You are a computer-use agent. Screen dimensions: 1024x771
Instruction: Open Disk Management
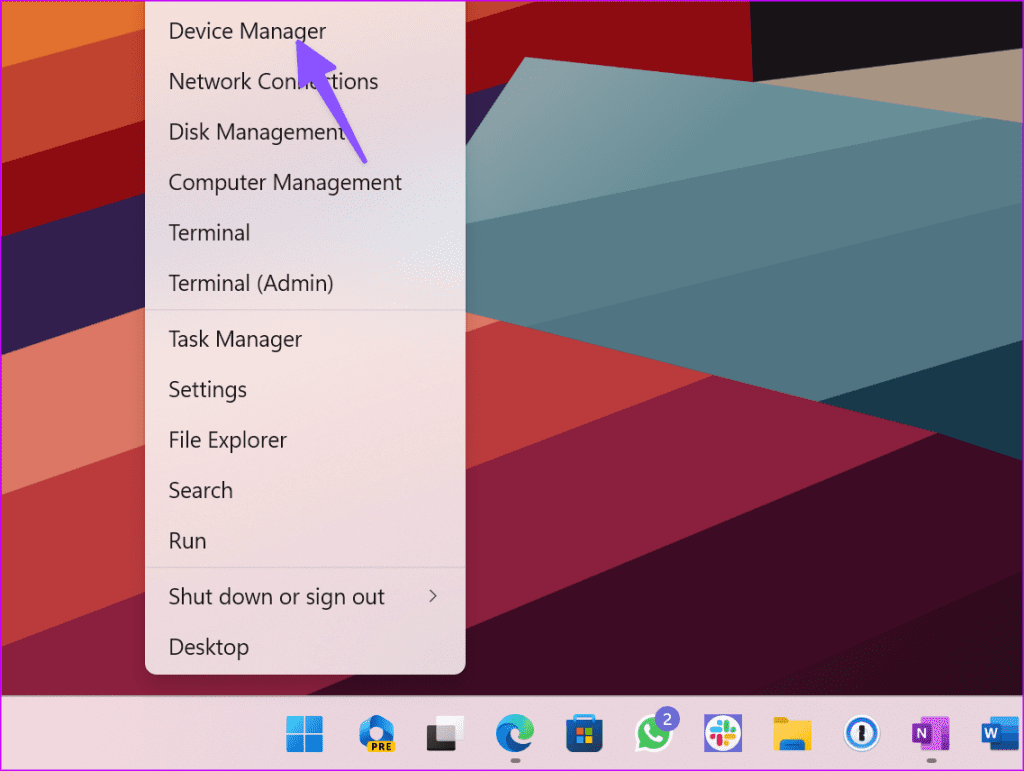click(256, 131)
